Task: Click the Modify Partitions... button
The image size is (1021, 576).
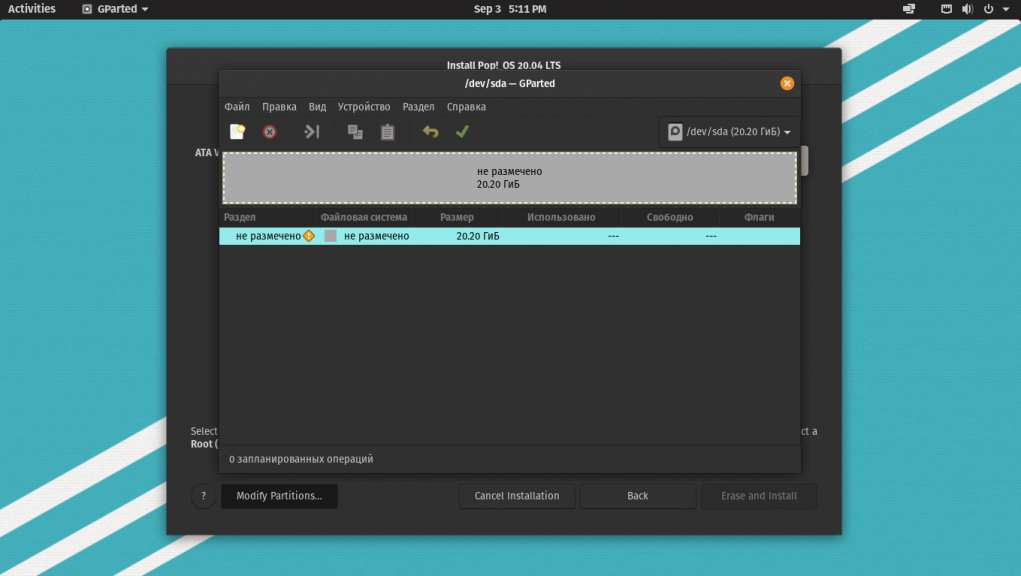Action: (279, 496)
